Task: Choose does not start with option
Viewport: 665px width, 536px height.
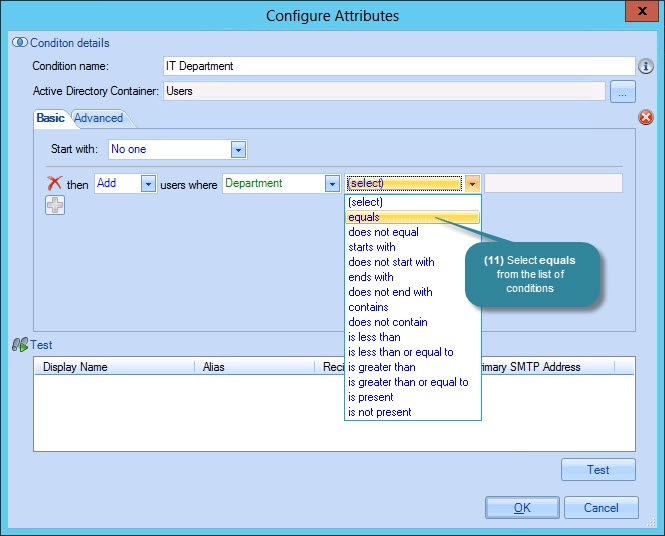Action: click(413, 262)
